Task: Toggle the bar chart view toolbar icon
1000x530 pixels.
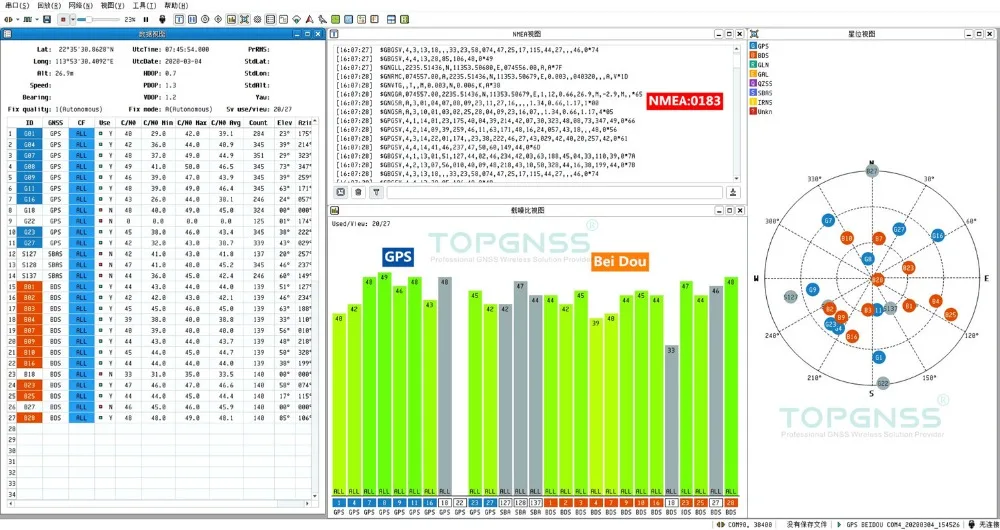Action: point(231,19)
